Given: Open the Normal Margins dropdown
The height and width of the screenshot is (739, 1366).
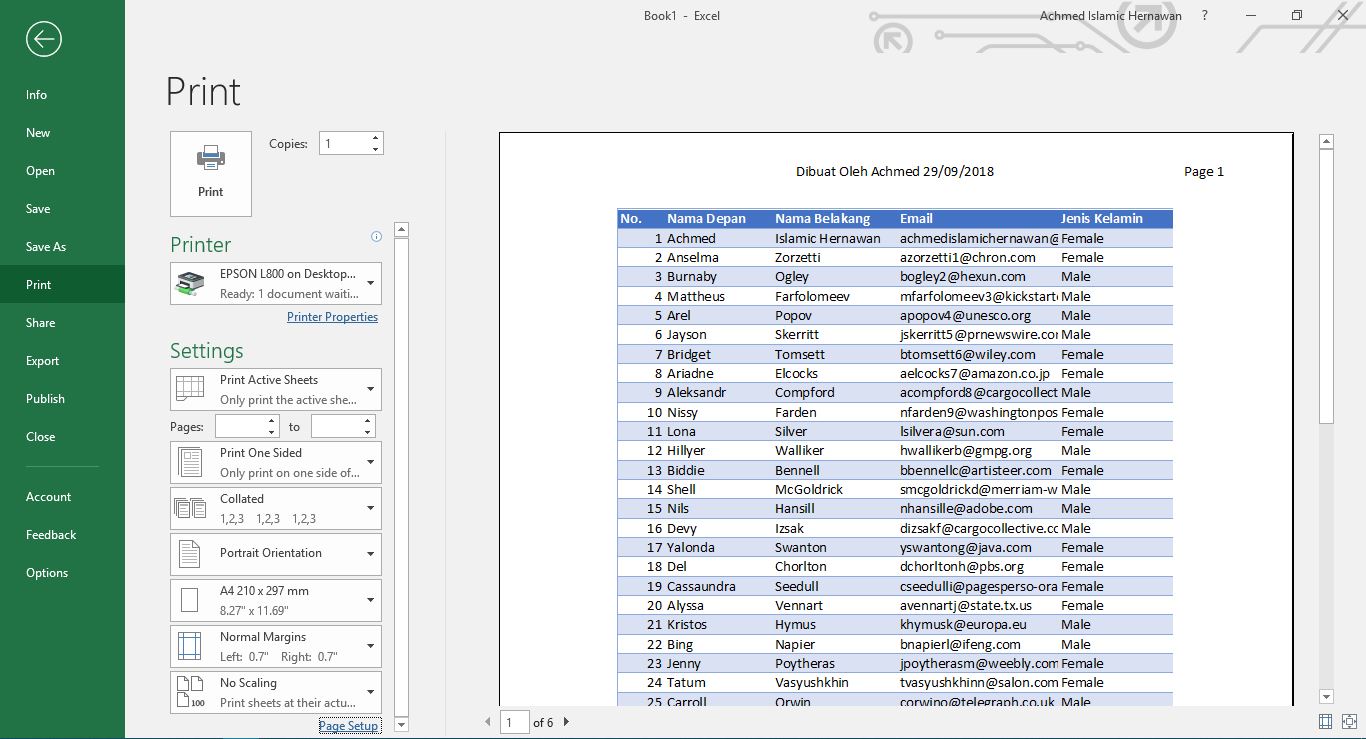Looking at the screenshot, I should [x=276, y=647].
